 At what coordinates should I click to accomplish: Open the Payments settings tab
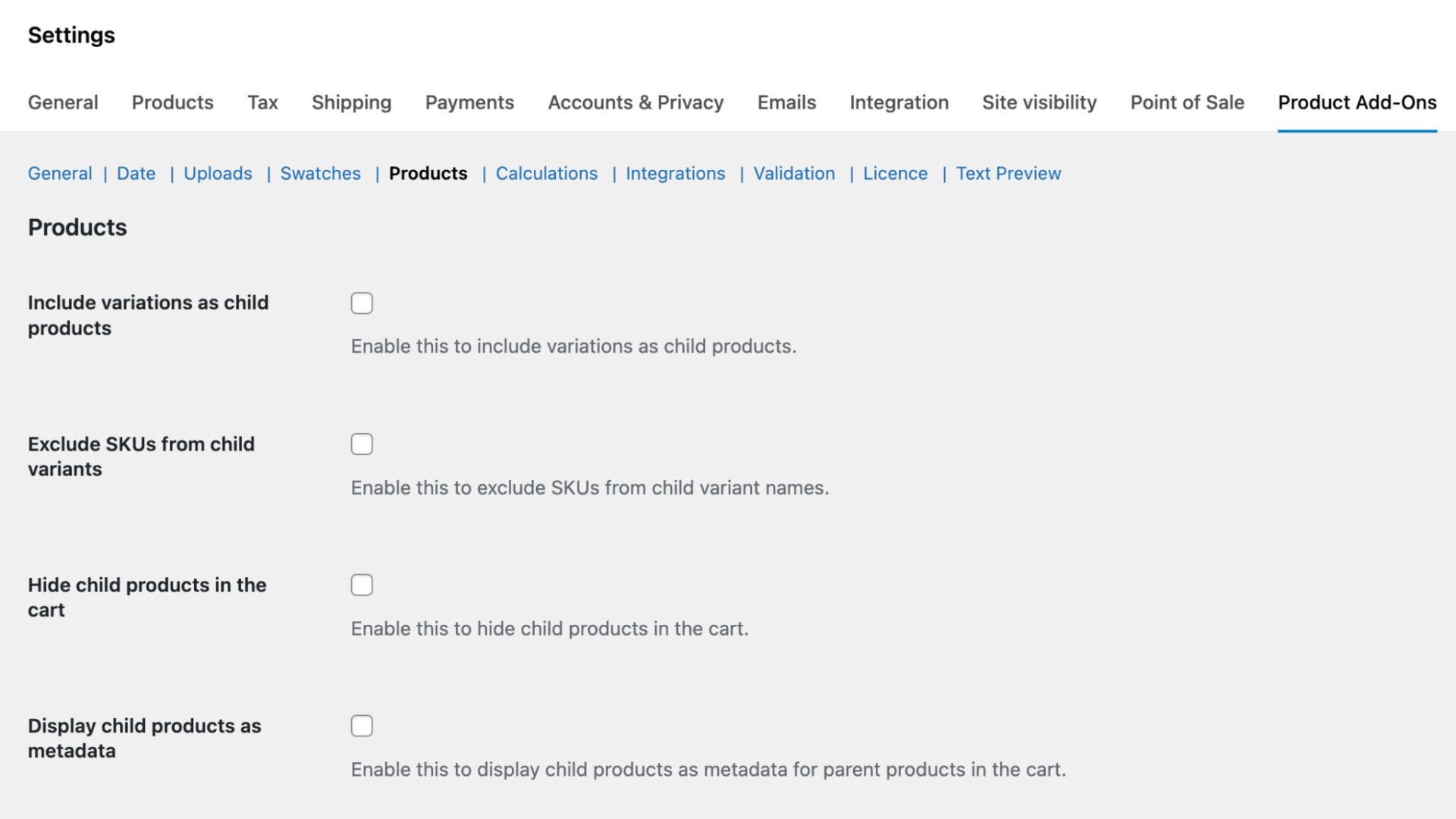pyautogui.click(x=469, y=102)
